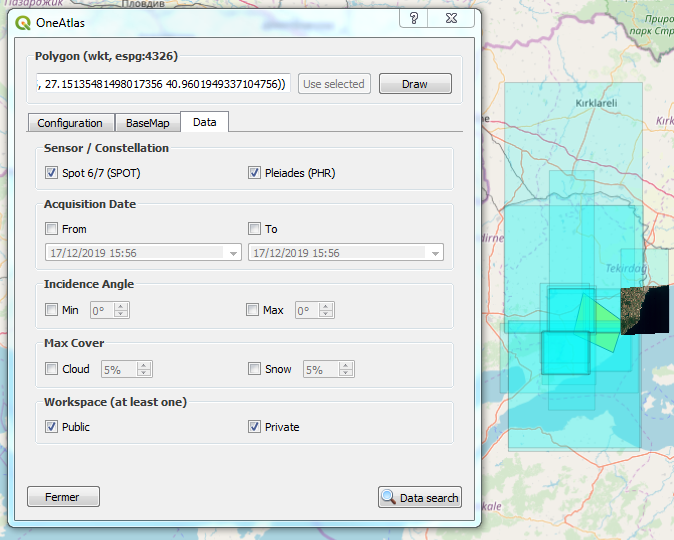Viewport: 674px width, 540px height.
Task: Click the Max incidence angle 0° field
Action: pyautogui.click(x=315, y=310)
